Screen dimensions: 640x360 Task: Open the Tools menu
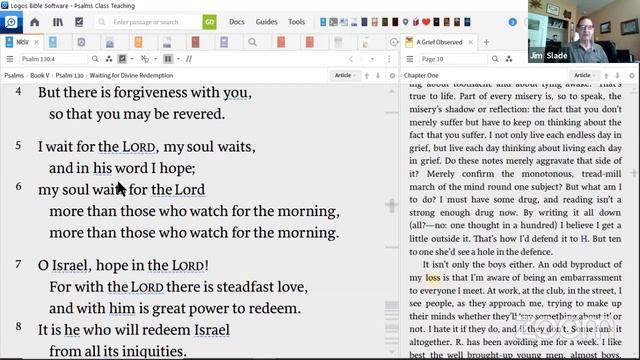click(x=296, y=22)
